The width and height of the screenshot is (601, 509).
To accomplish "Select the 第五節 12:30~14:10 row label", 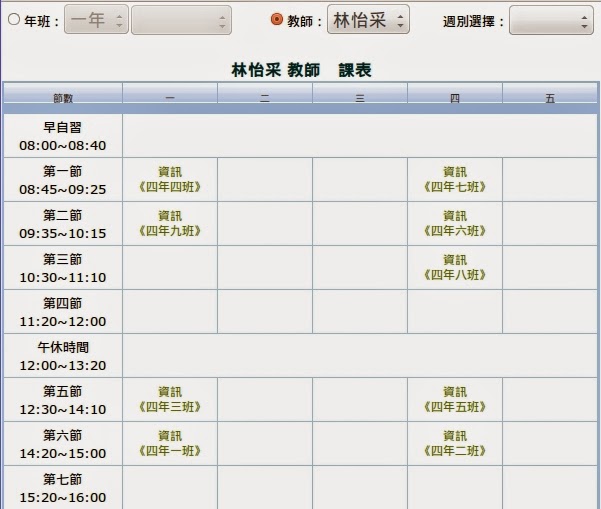I will tap(63, 400).
